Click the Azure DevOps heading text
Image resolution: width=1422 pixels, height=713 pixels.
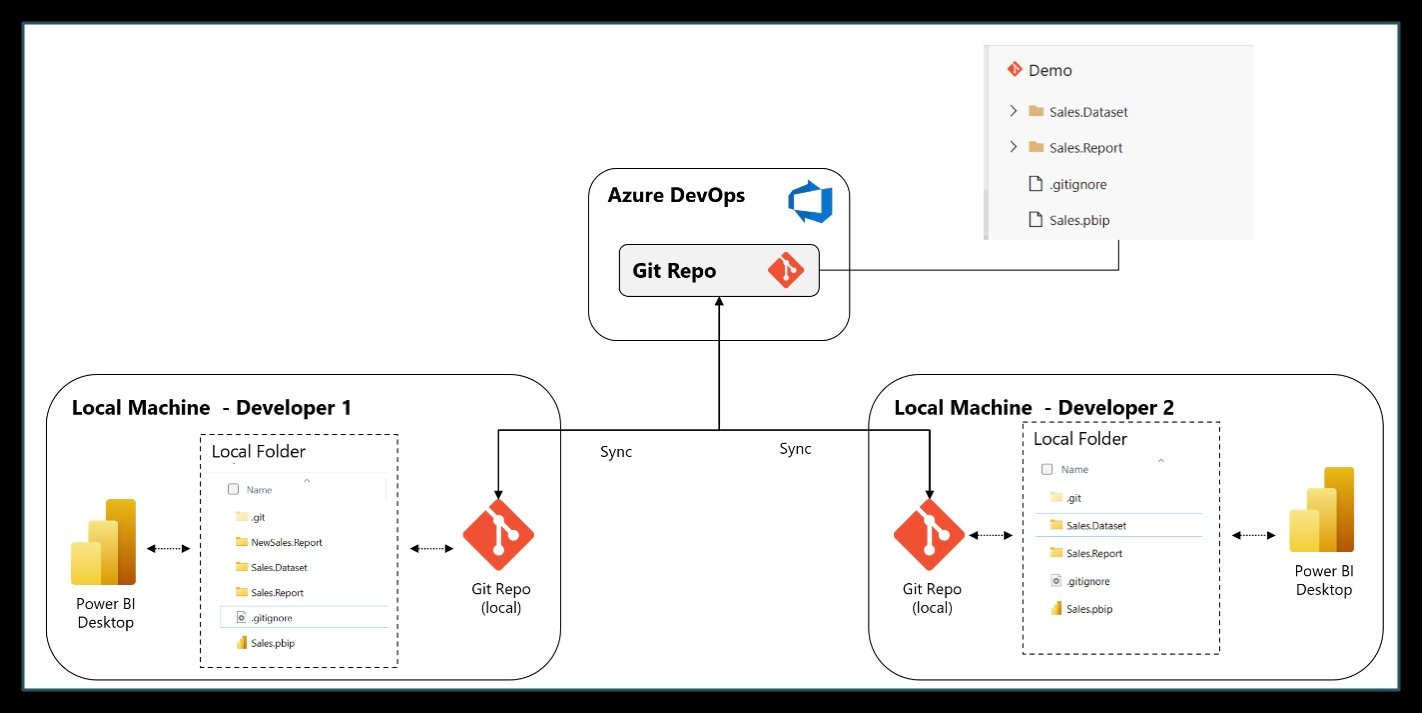[676, 195]
